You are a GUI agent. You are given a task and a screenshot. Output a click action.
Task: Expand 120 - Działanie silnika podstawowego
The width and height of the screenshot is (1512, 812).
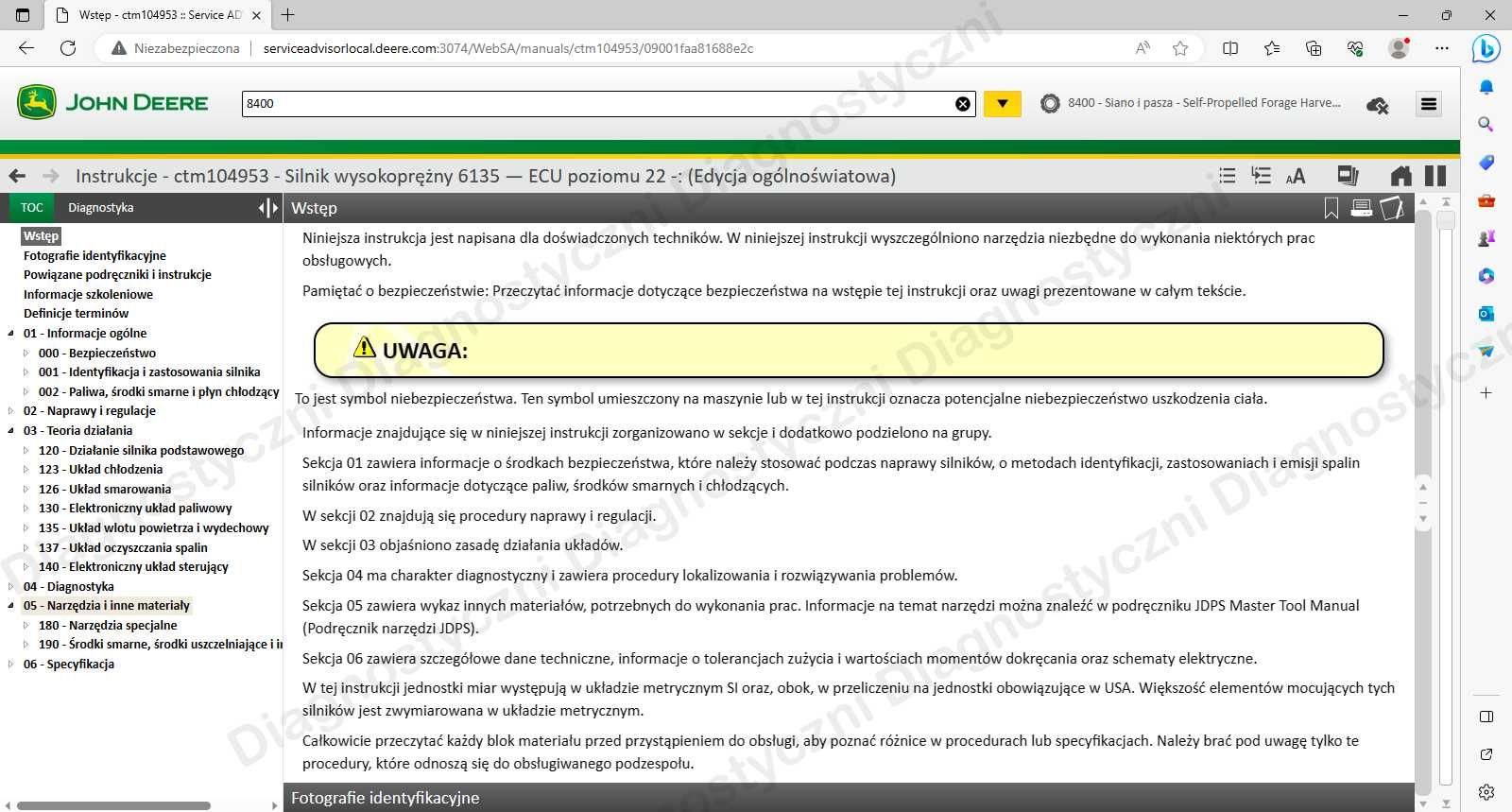click(26, 450)
